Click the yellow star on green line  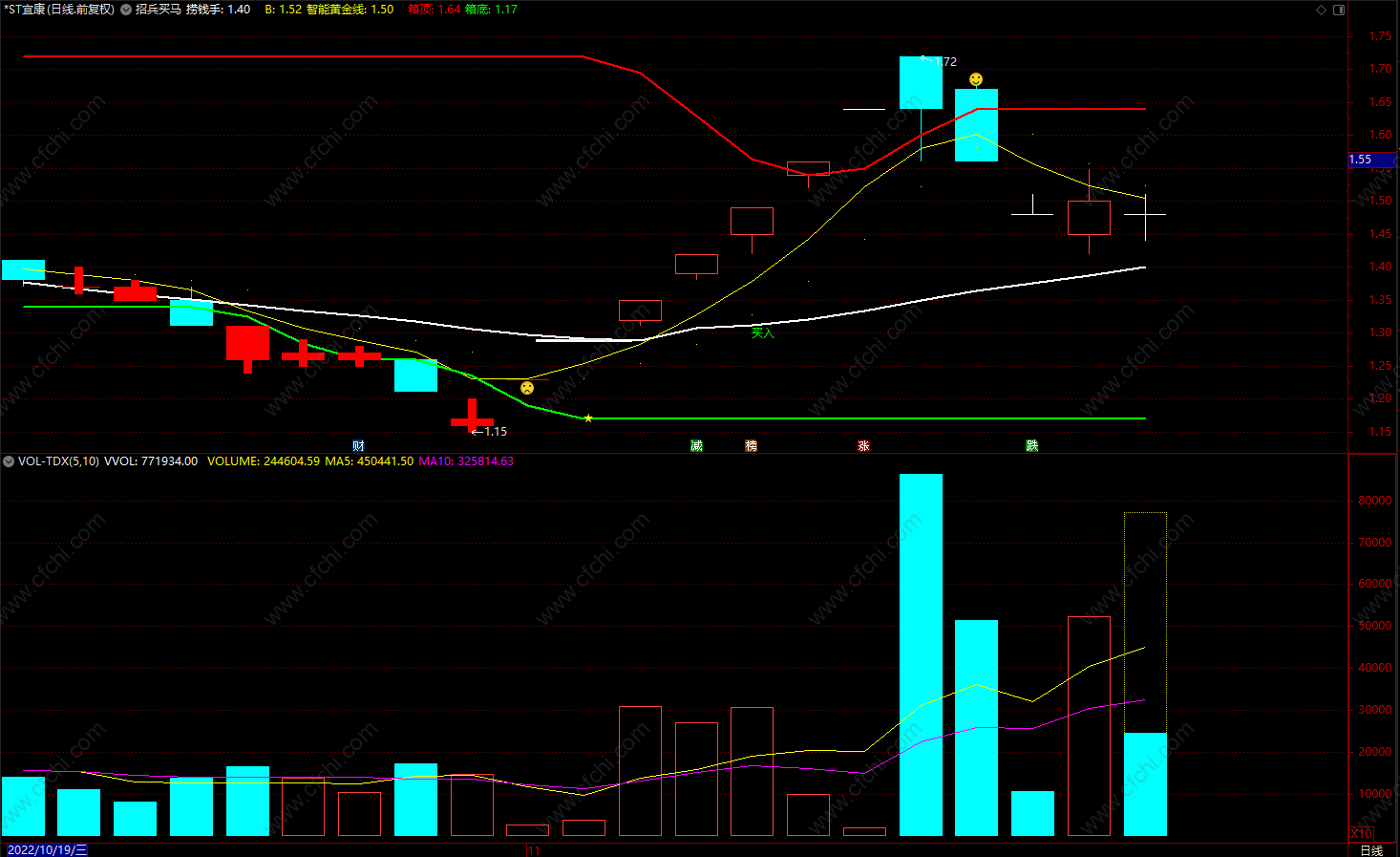pos(588,418)
